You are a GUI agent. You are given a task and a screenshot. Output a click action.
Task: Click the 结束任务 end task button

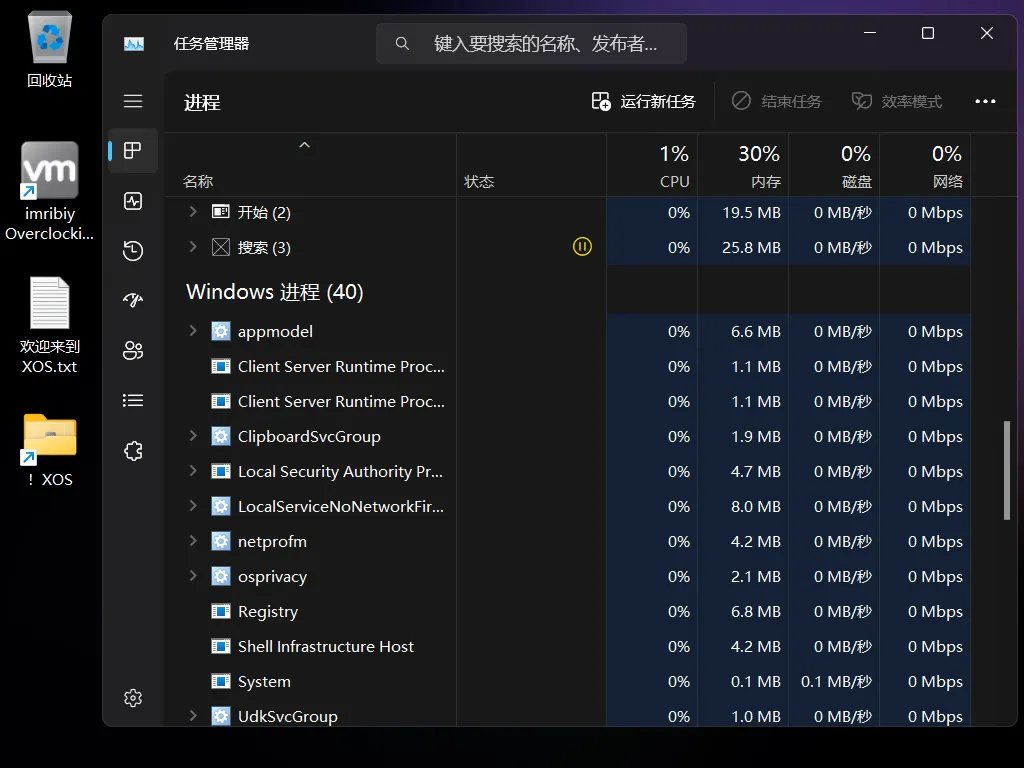click(x=779, y=101)
